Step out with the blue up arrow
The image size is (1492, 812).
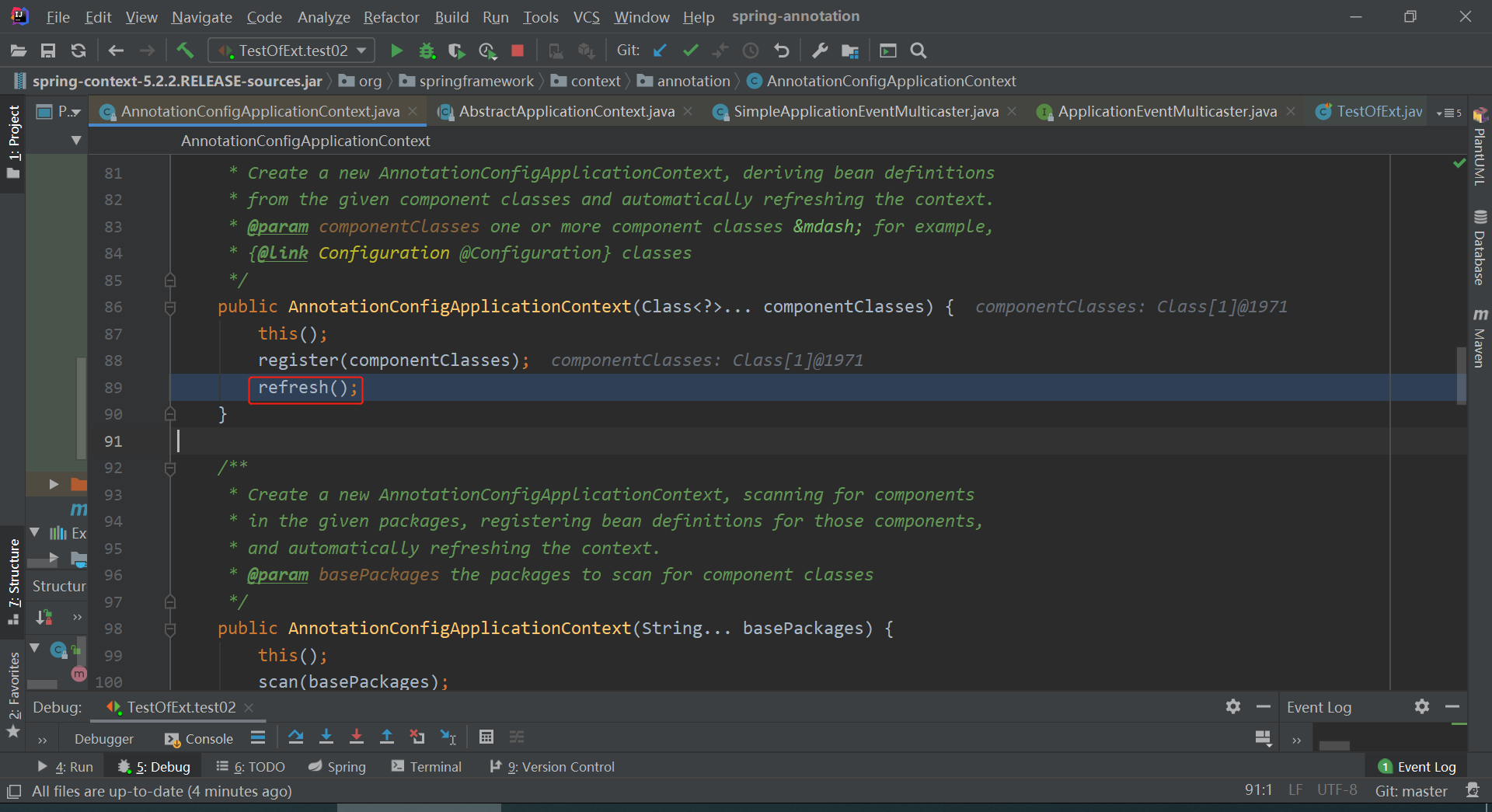click(x=387, y=737)
